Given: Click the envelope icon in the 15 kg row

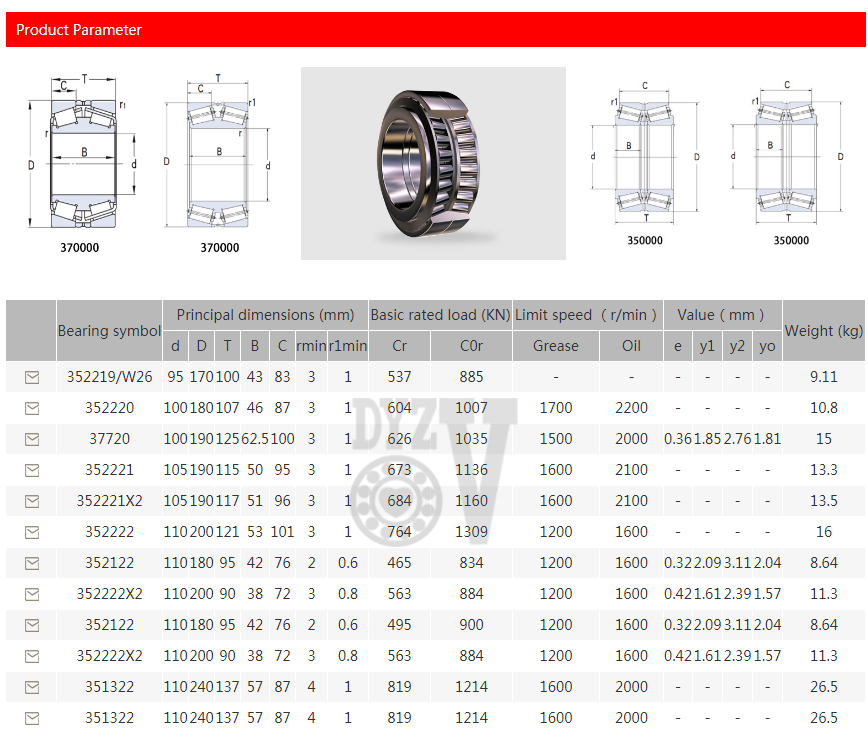Looking at the screenshot, I should click(31, 439).
